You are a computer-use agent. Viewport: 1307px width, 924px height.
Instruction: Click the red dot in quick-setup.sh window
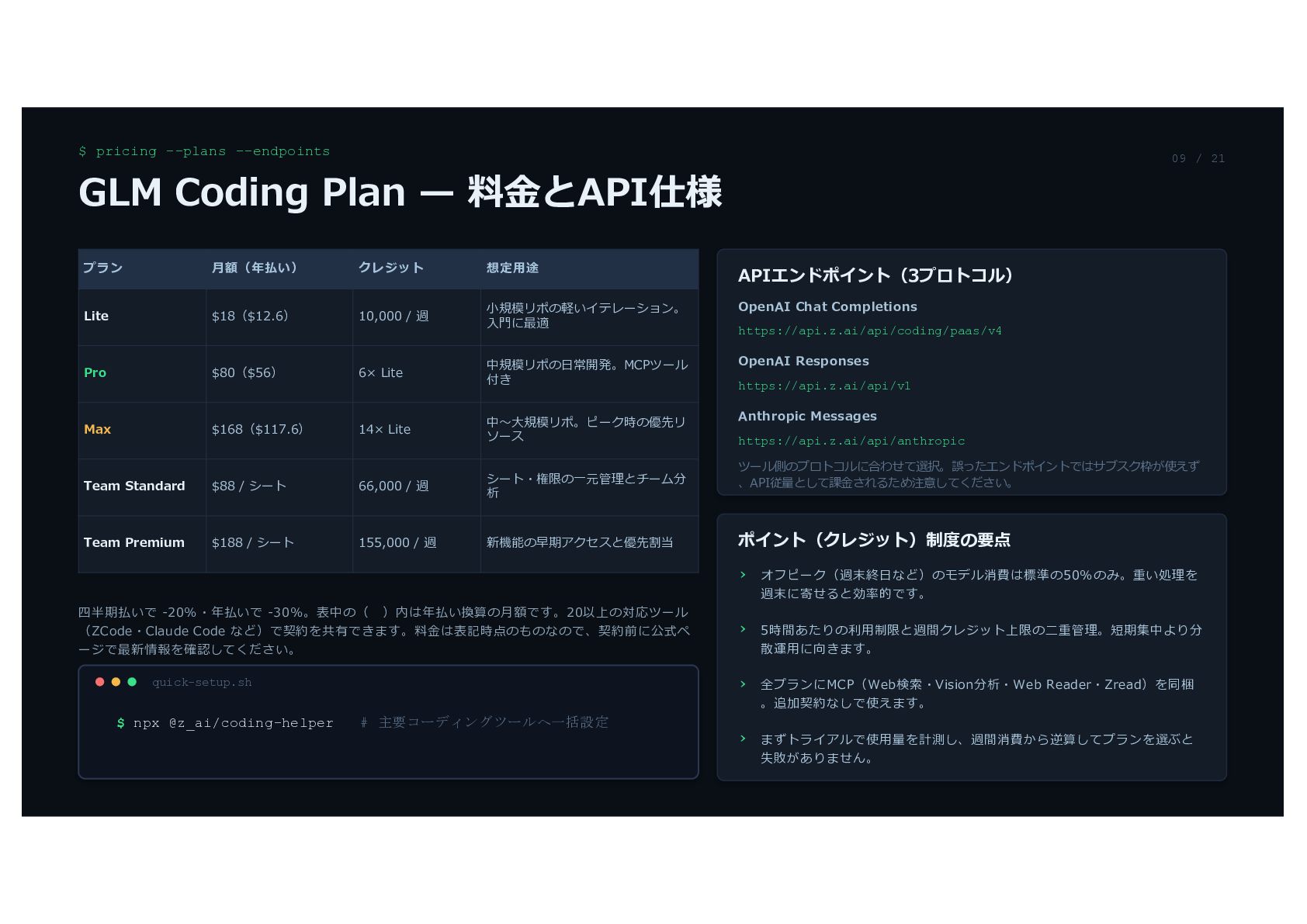99,682
